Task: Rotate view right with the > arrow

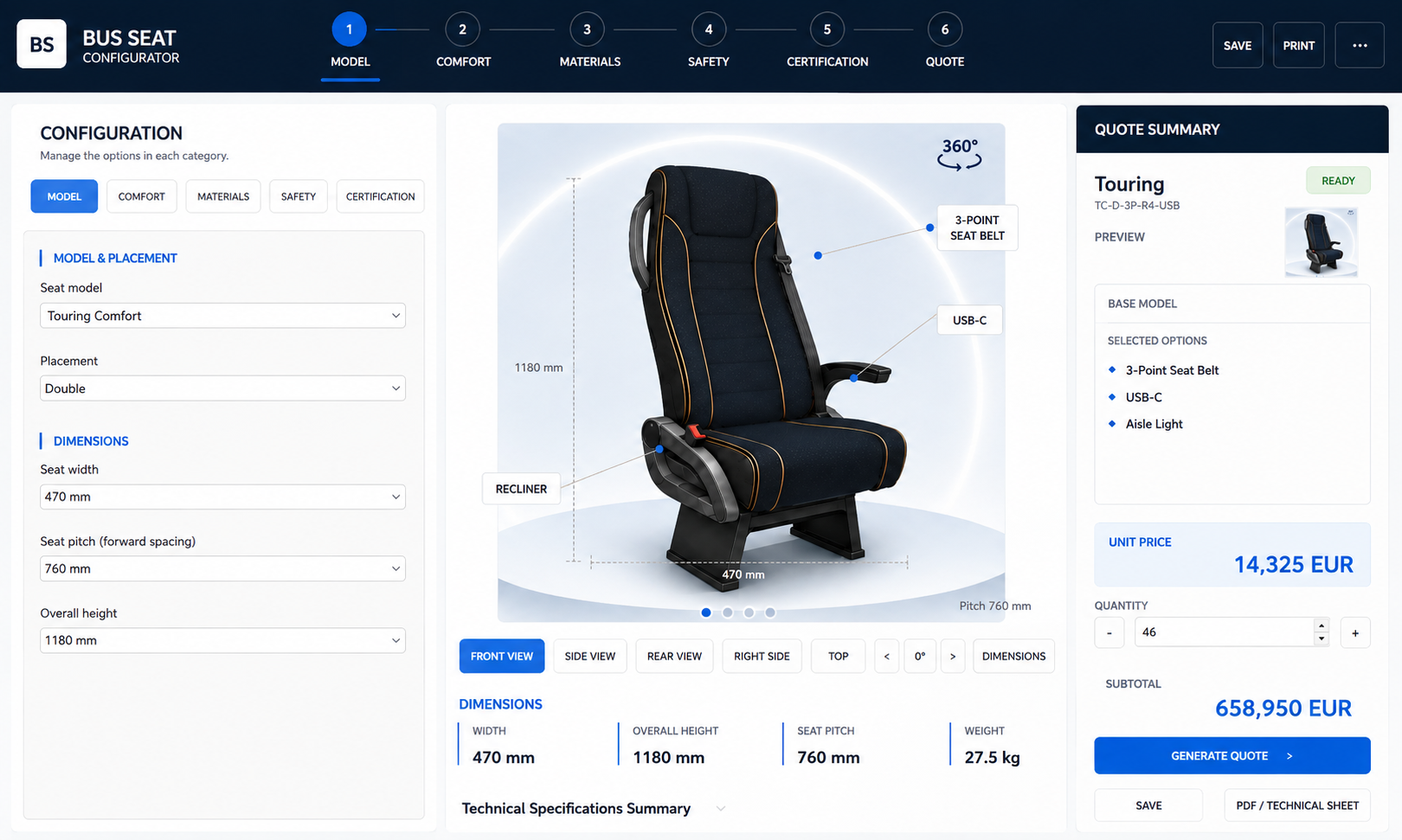Action: [953, 656]
